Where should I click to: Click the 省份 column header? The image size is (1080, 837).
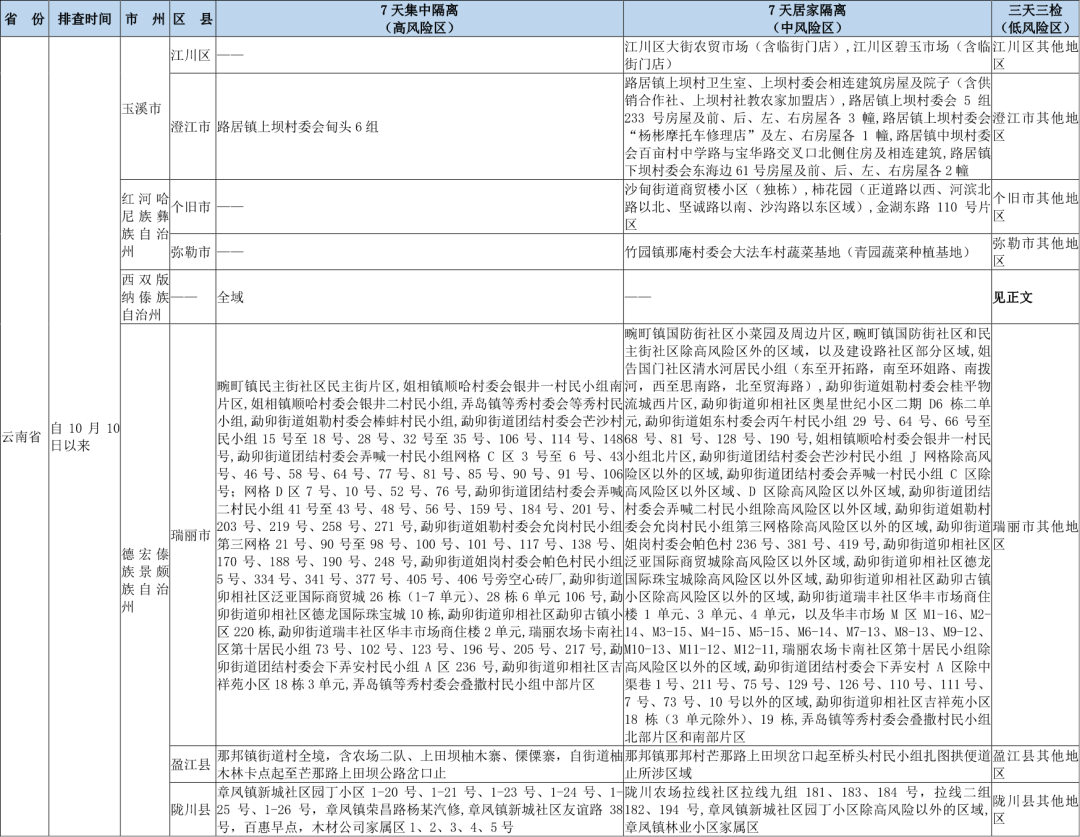[24, 19]
